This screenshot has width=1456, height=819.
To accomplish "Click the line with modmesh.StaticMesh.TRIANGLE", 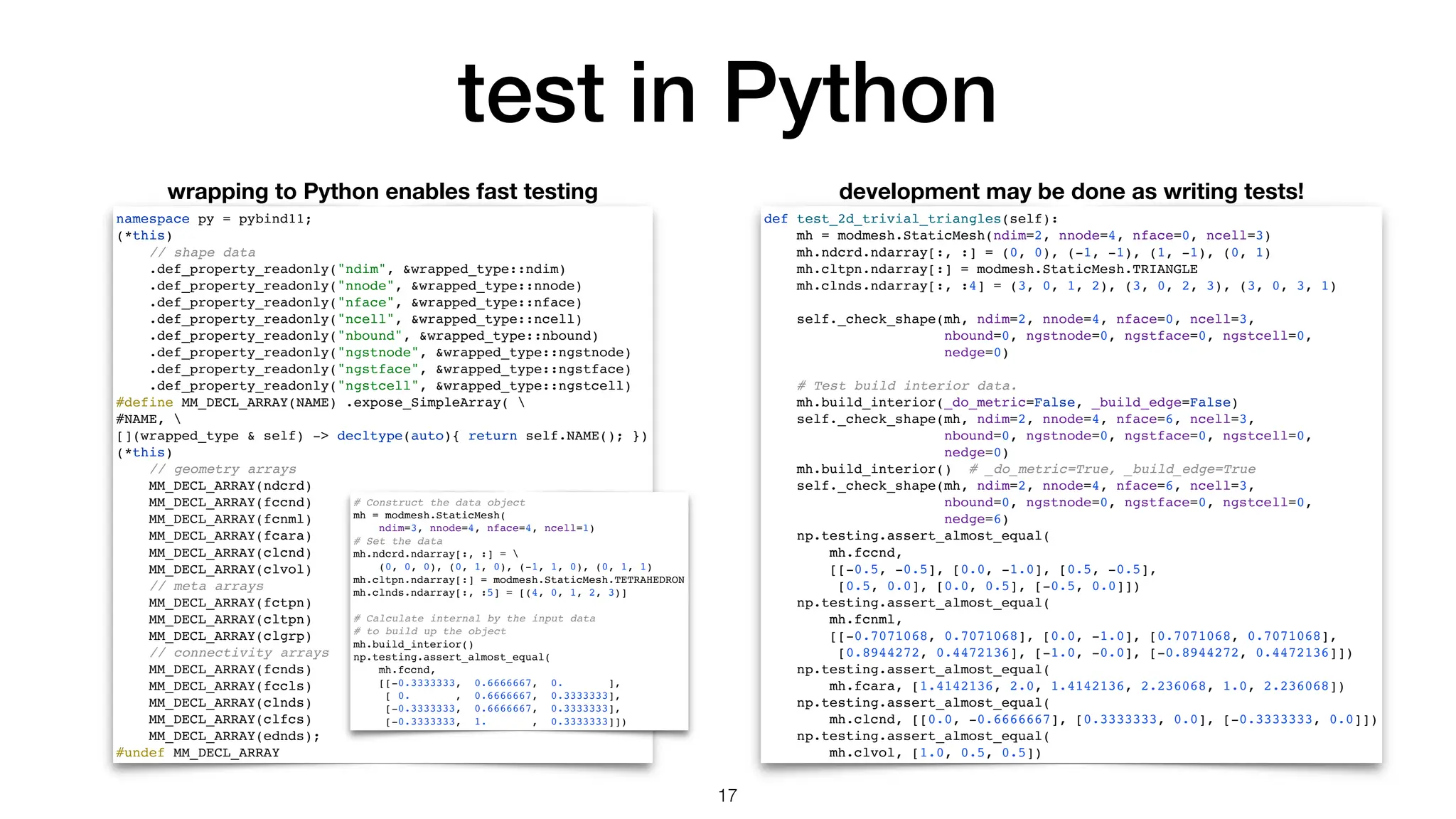I will click(x=997, y=269).
